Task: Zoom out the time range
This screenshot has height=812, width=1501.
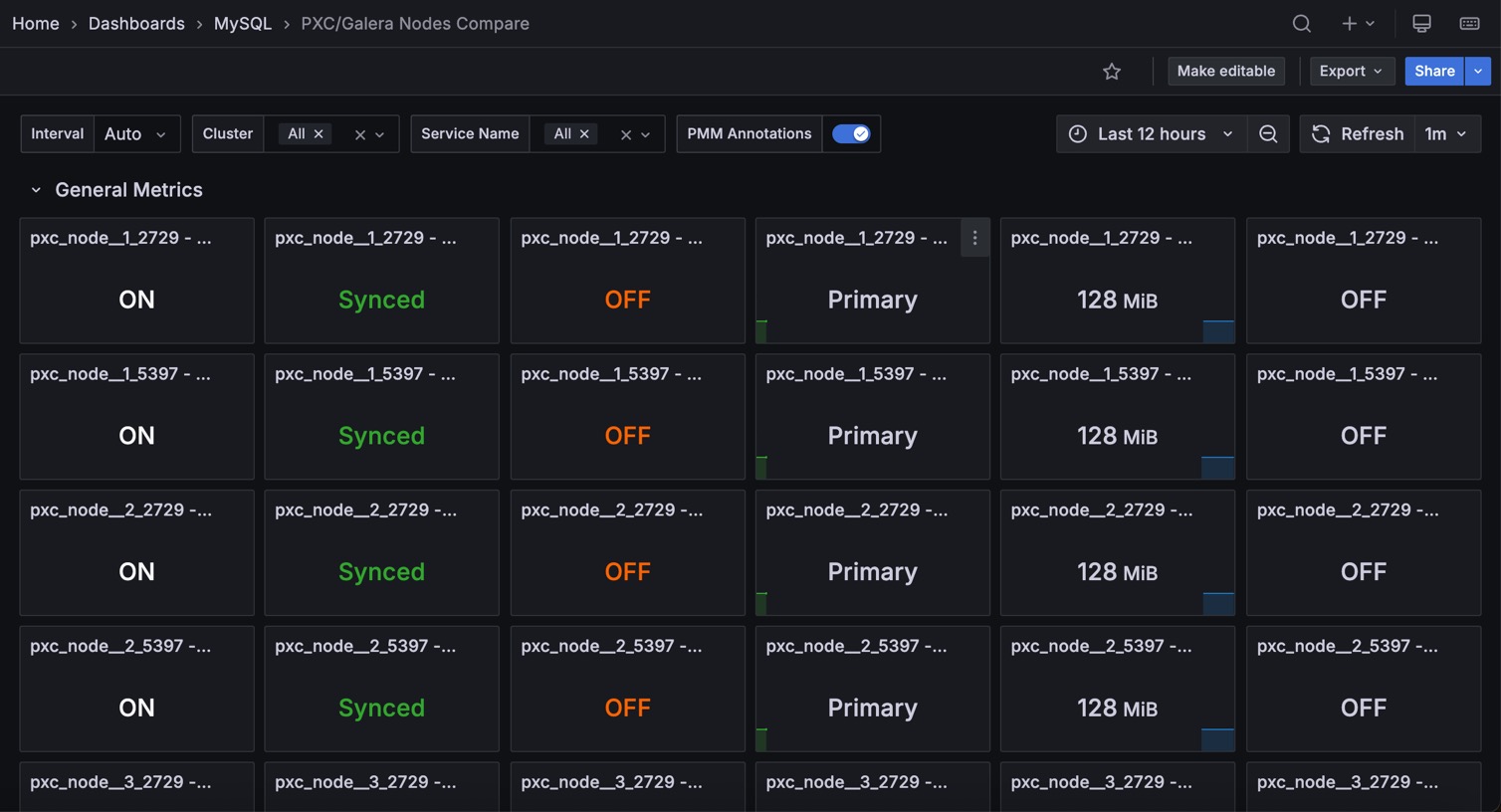Action: pos(1268,134)
